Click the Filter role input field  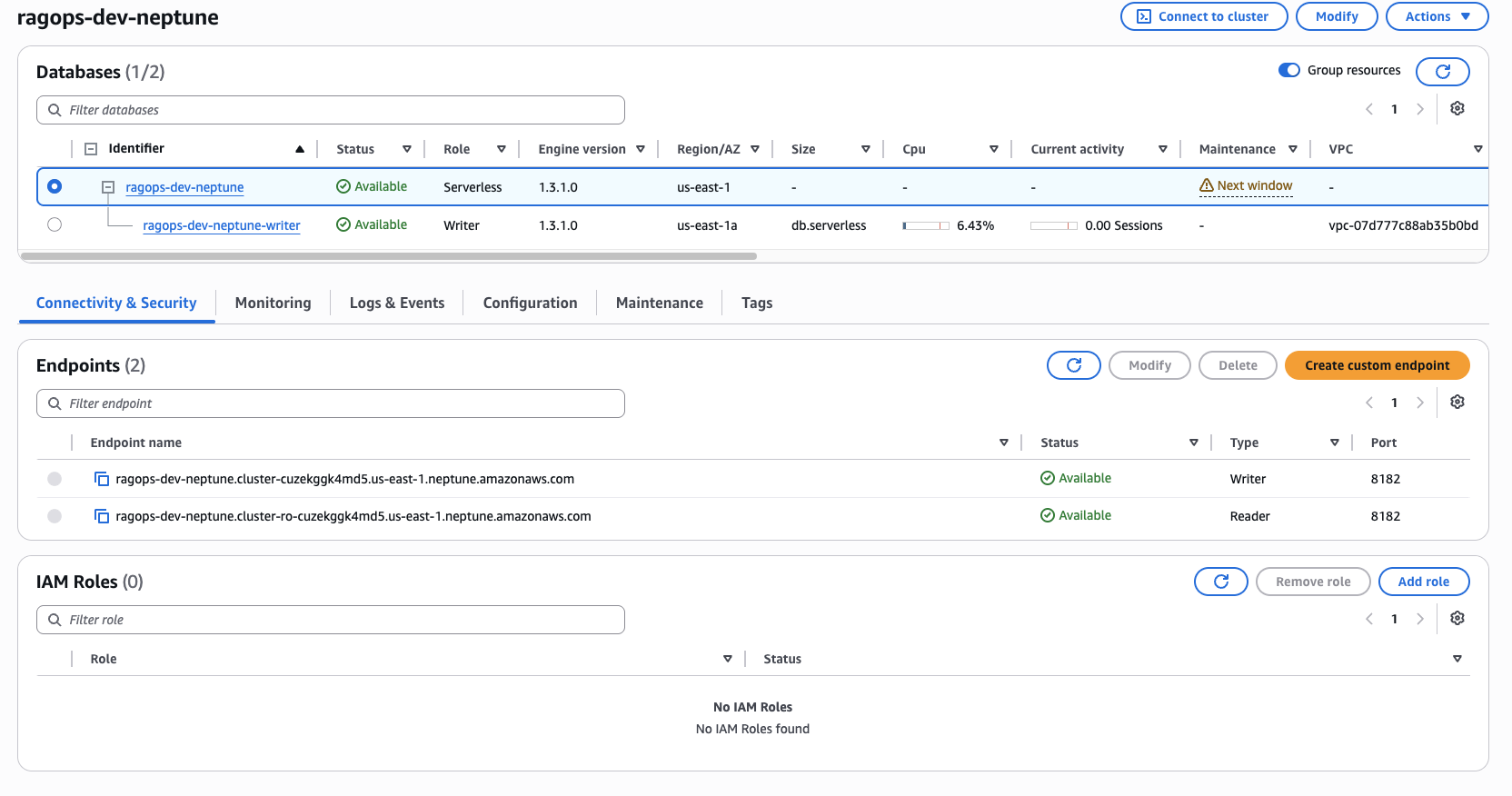click(331, 620)
